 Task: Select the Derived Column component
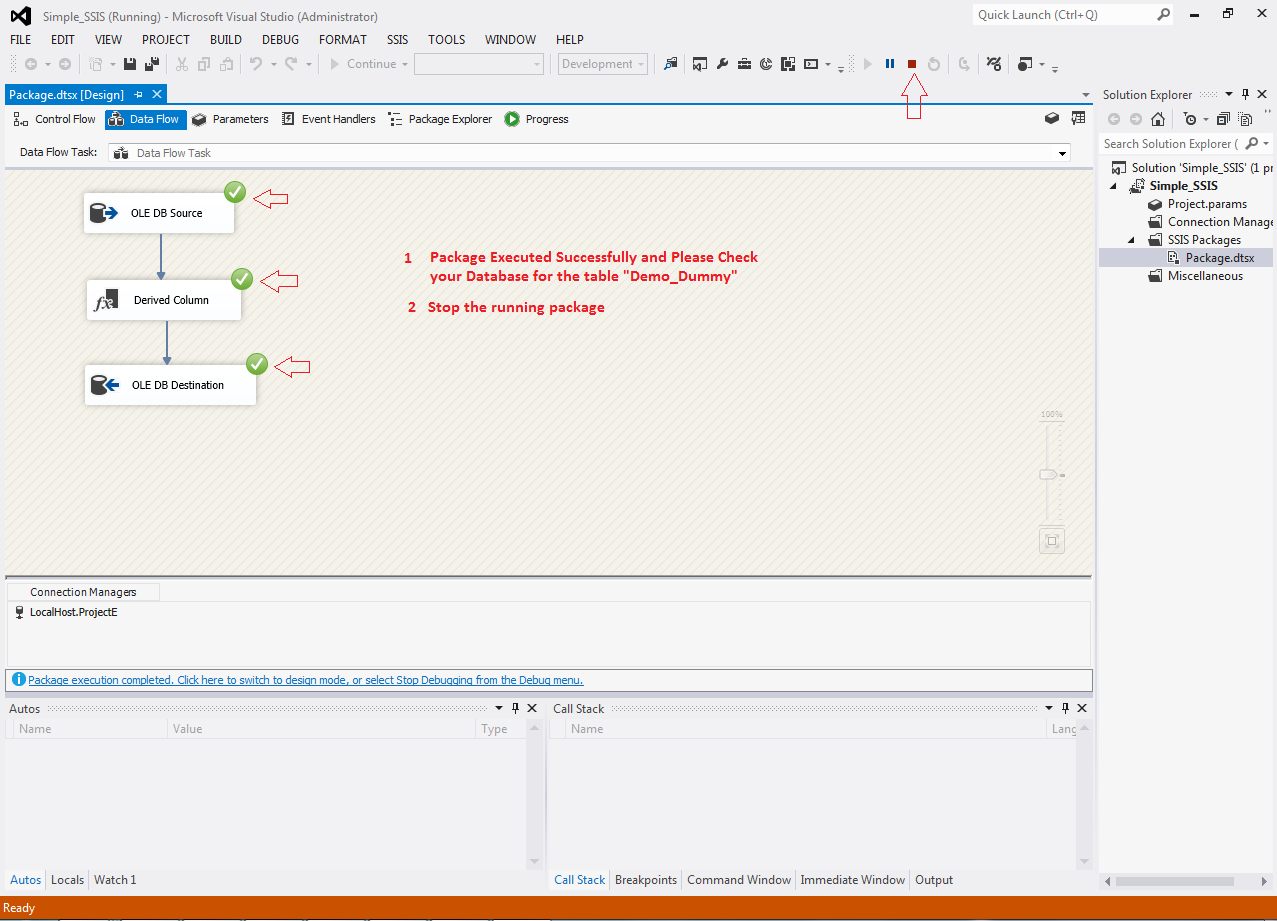pos(164,300)
